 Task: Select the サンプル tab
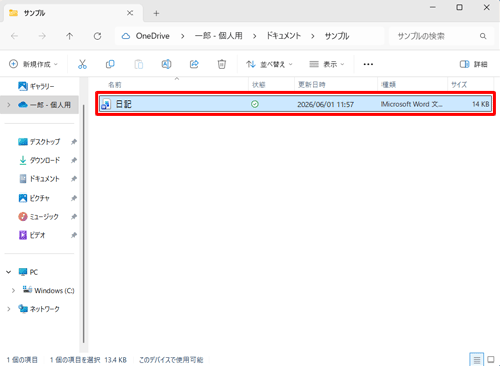73,13
